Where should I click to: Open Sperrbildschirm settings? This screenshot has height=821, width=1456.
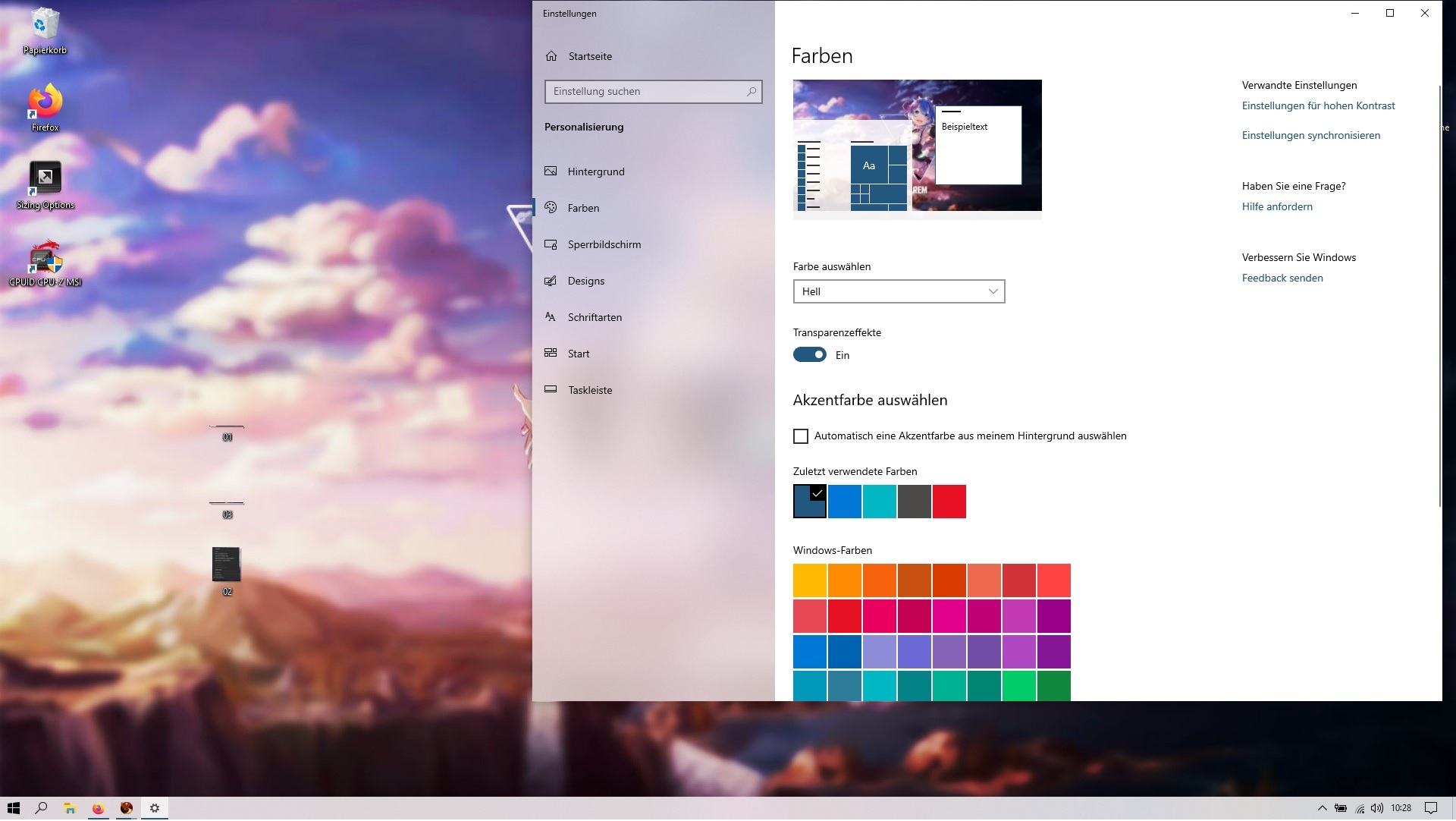[x=604, y=244]
